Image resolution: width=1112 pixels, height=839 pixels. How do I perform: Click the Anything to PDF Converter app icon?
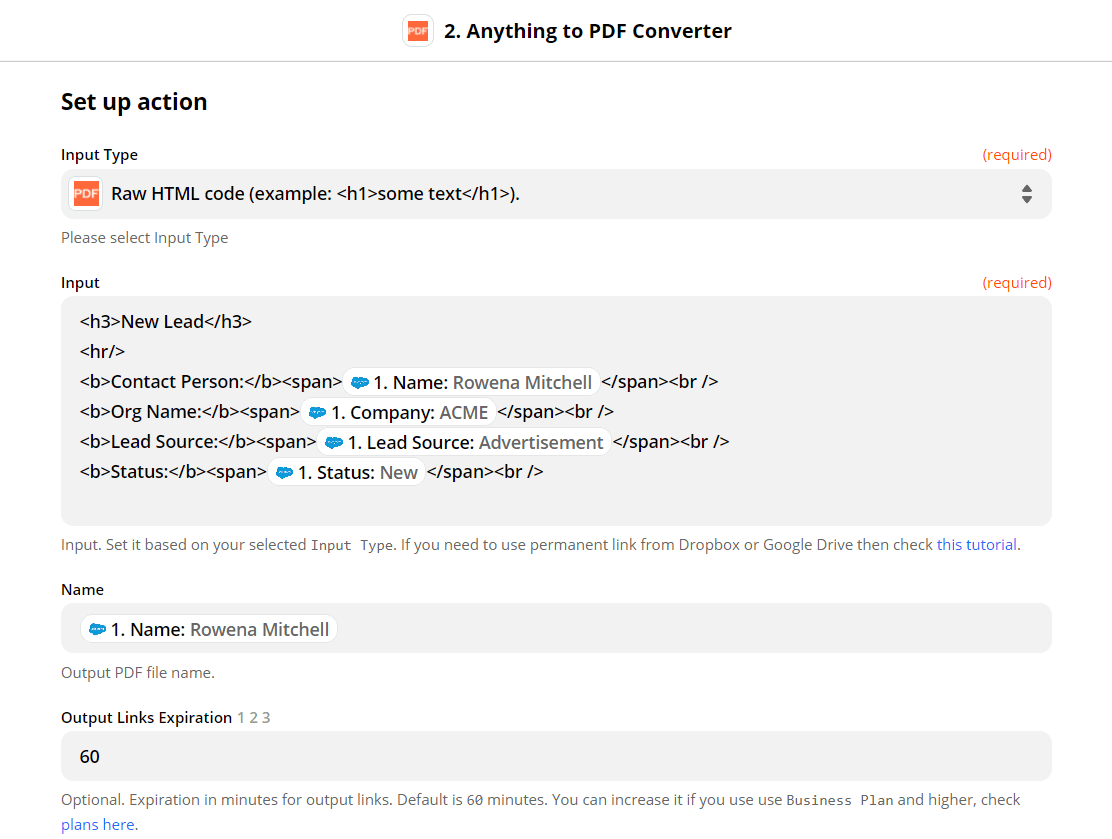pos(417,30)
